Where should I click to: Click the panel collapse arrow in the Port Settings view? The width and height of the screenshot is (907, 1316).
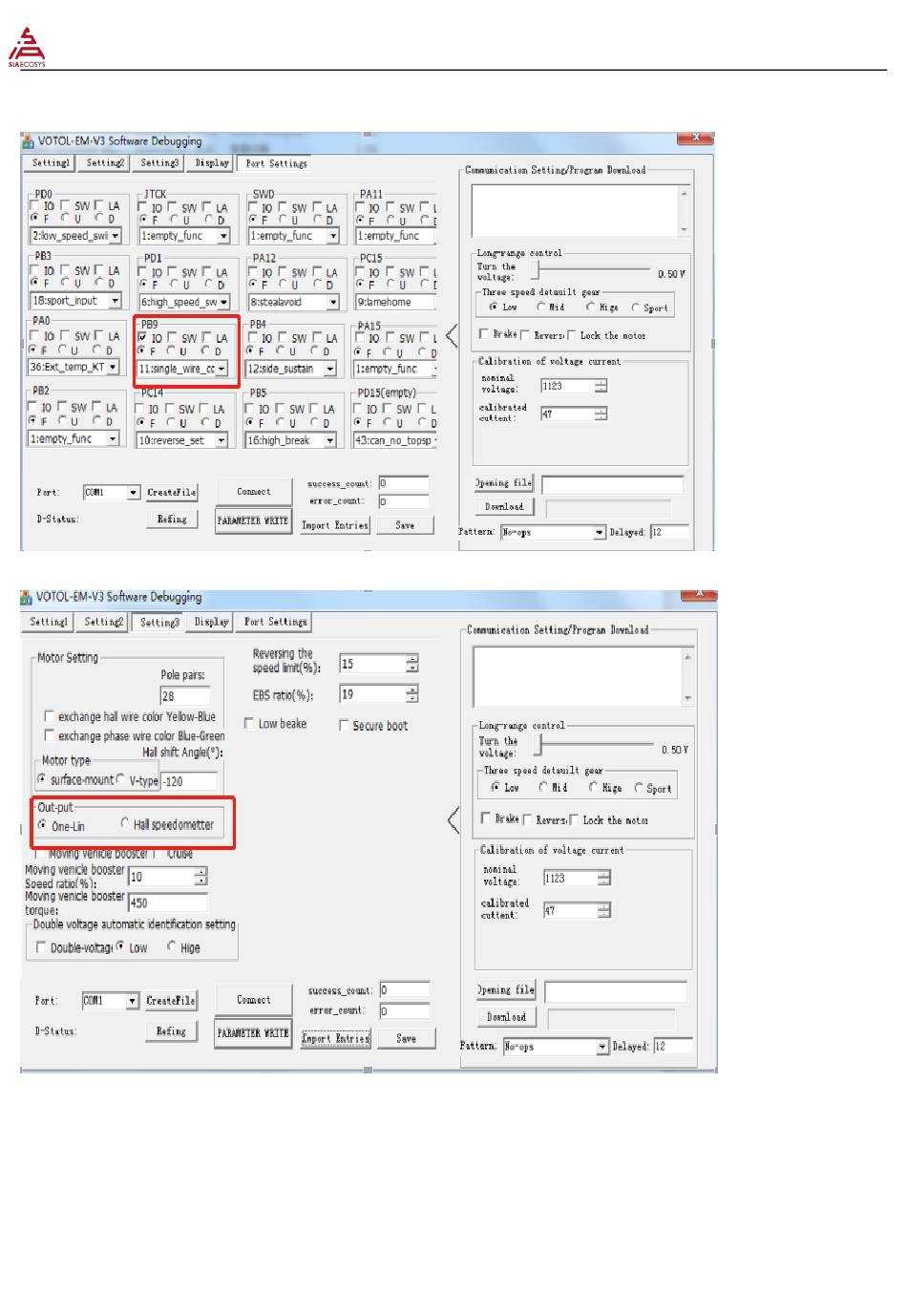click(452, 335)
